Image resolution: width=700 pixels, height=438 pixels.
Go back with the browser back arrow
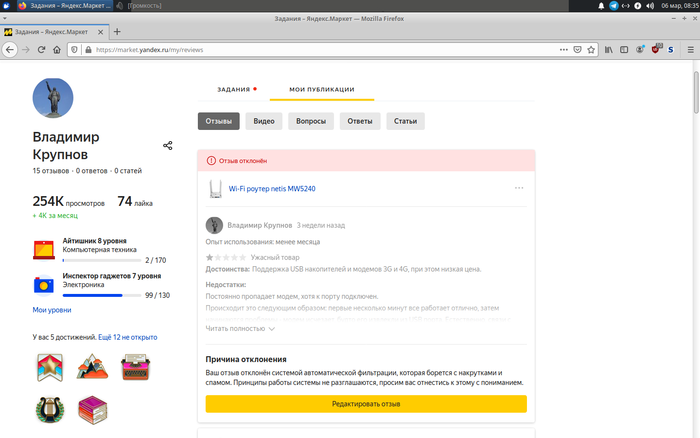pos(10,50)
